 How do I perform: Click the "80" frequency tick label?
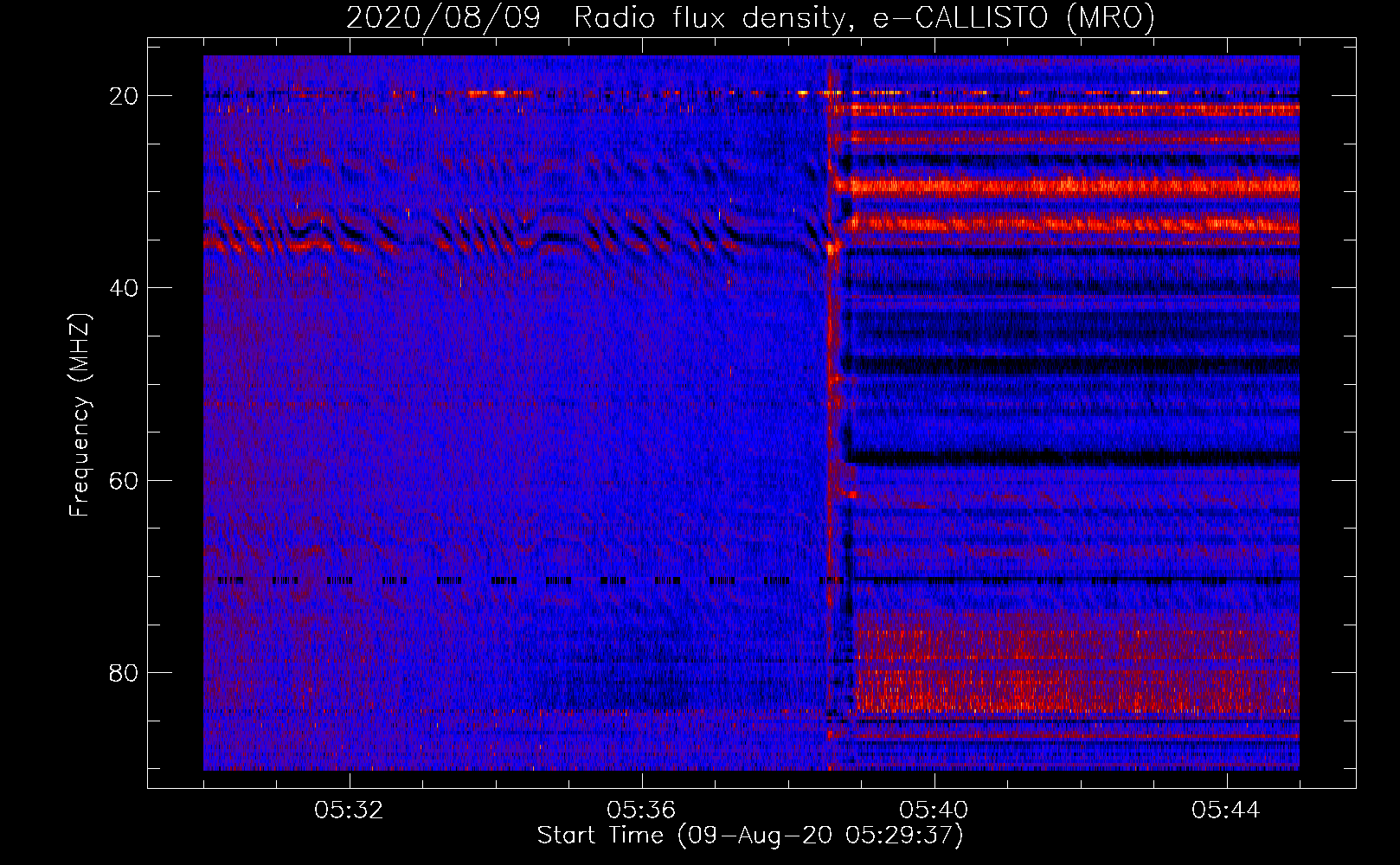[x=125, y=673]
